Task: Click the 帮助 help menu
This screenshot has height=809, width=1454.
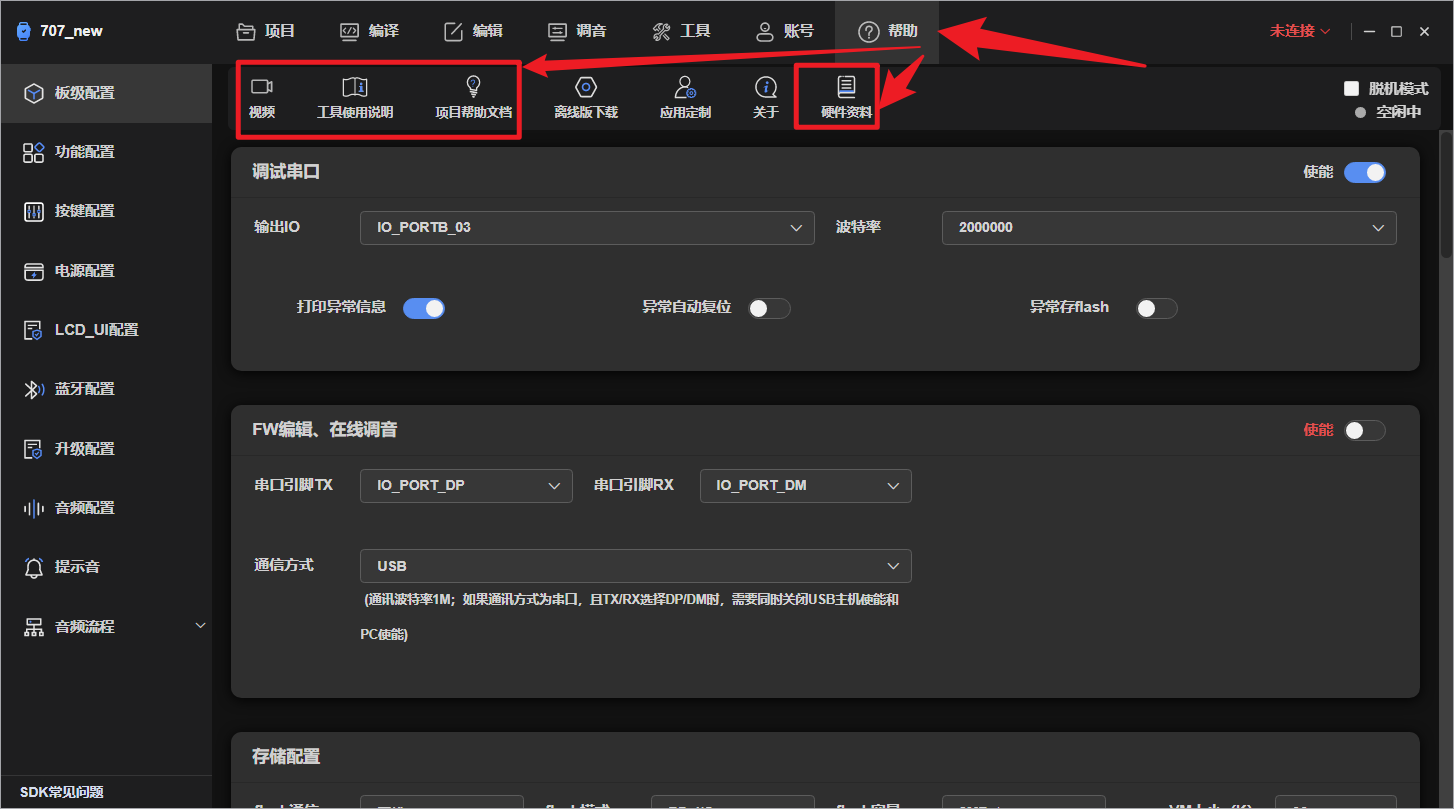Action: [888, 31]
